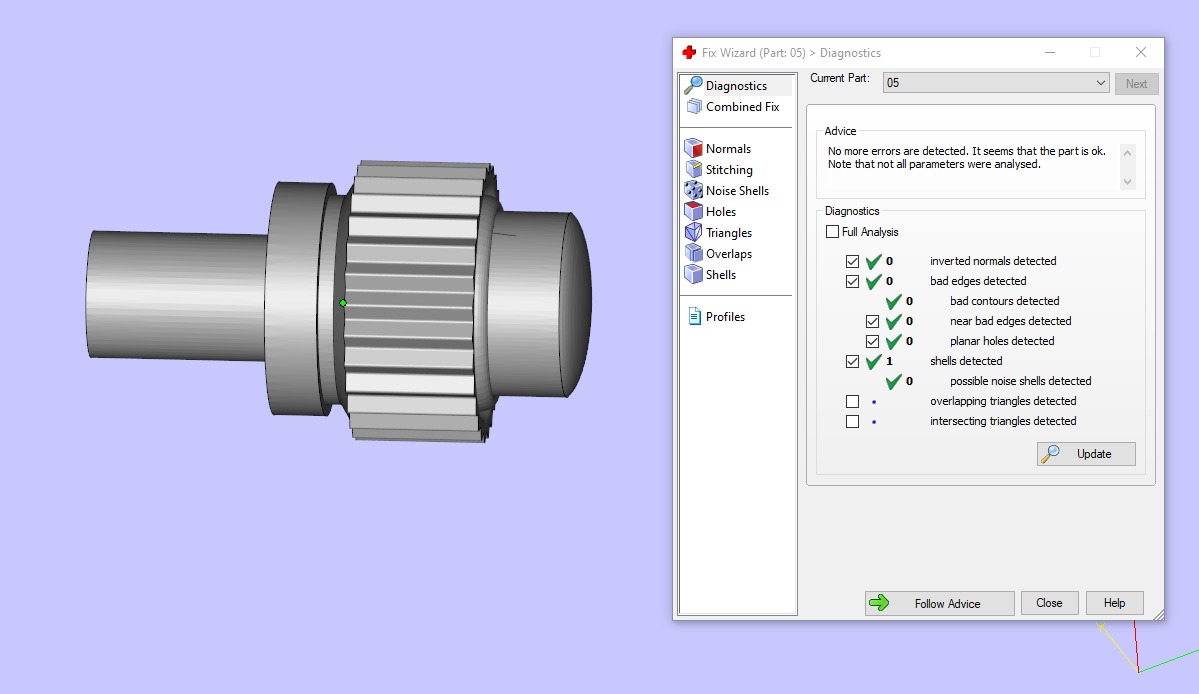Go to the Holes page
Viewport: 1199px width, 694px height.
click(720, 212)
